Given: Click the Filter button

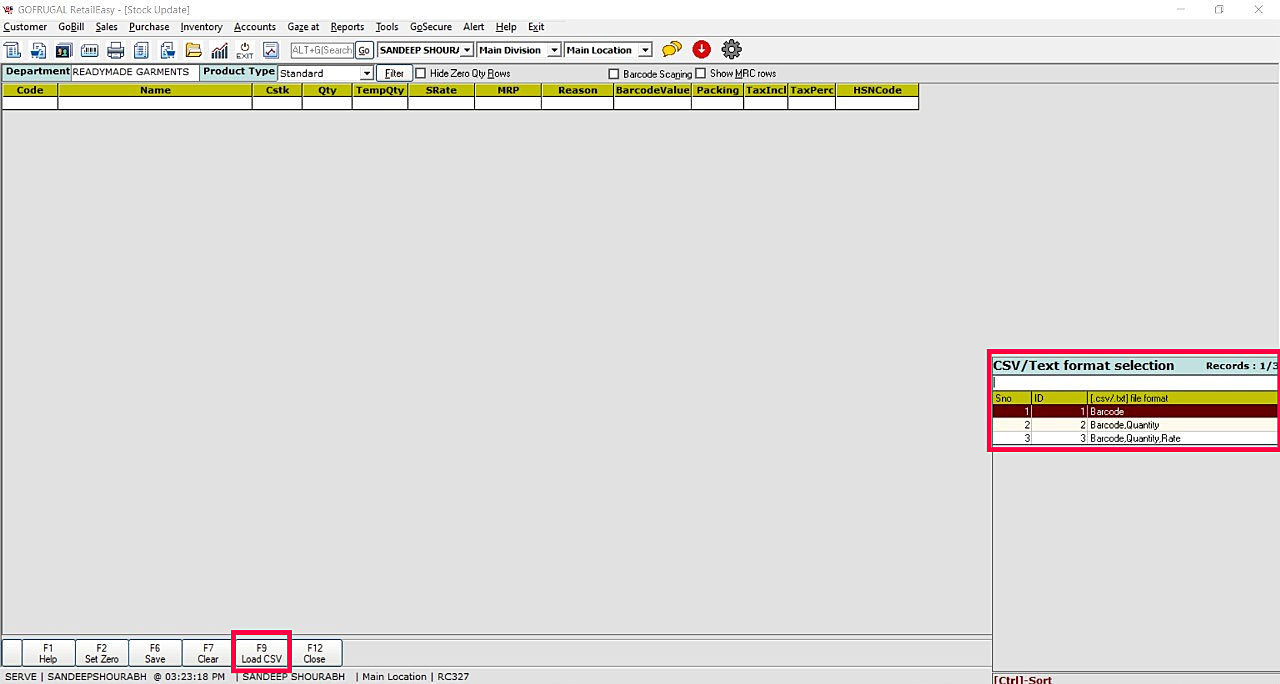Looking at the screenshot, I should tap(395, 73).
